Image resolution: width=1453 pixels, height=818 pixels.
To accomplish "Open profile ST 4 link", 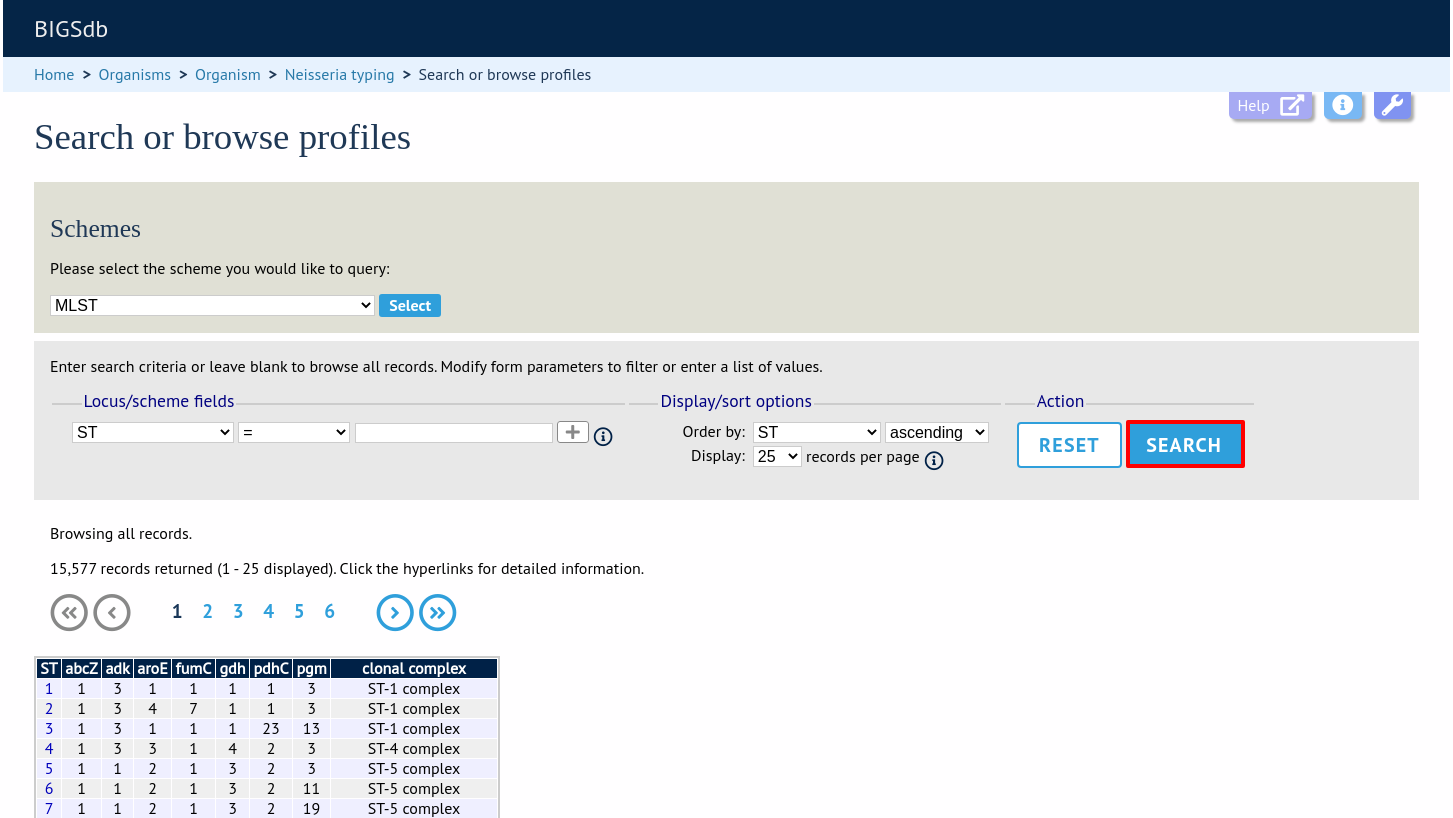I will click(x=49, y=749).
